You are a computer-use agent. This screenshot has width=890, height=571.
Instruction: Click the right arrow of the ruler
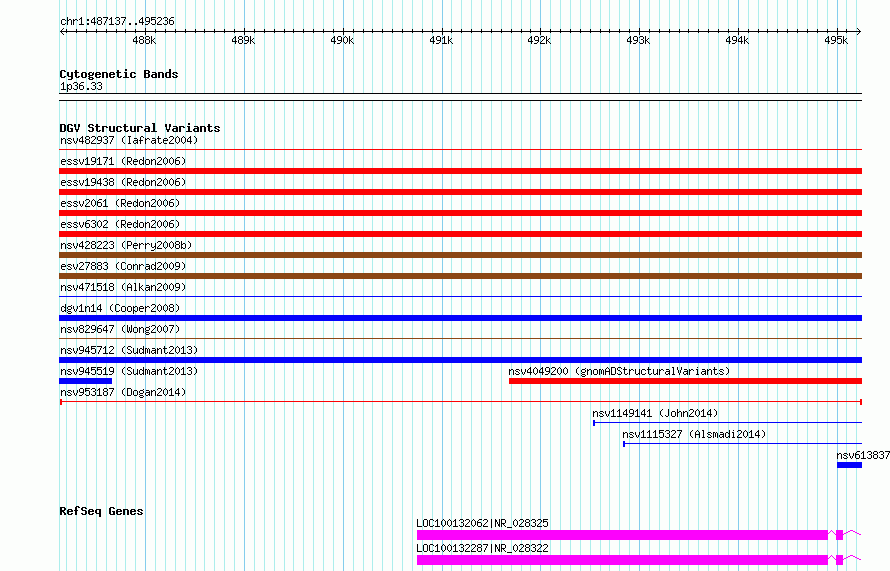point(859,31)
